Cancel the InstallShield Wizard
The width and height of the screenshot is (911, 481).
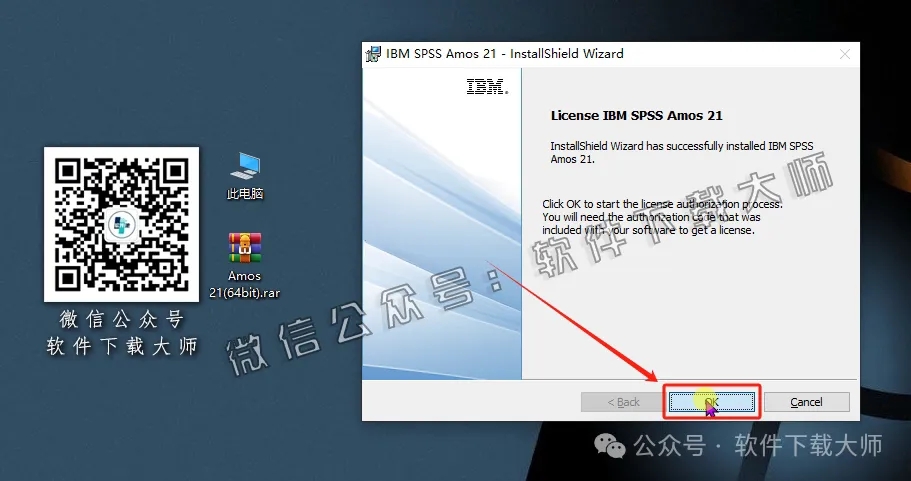point(806,402)
